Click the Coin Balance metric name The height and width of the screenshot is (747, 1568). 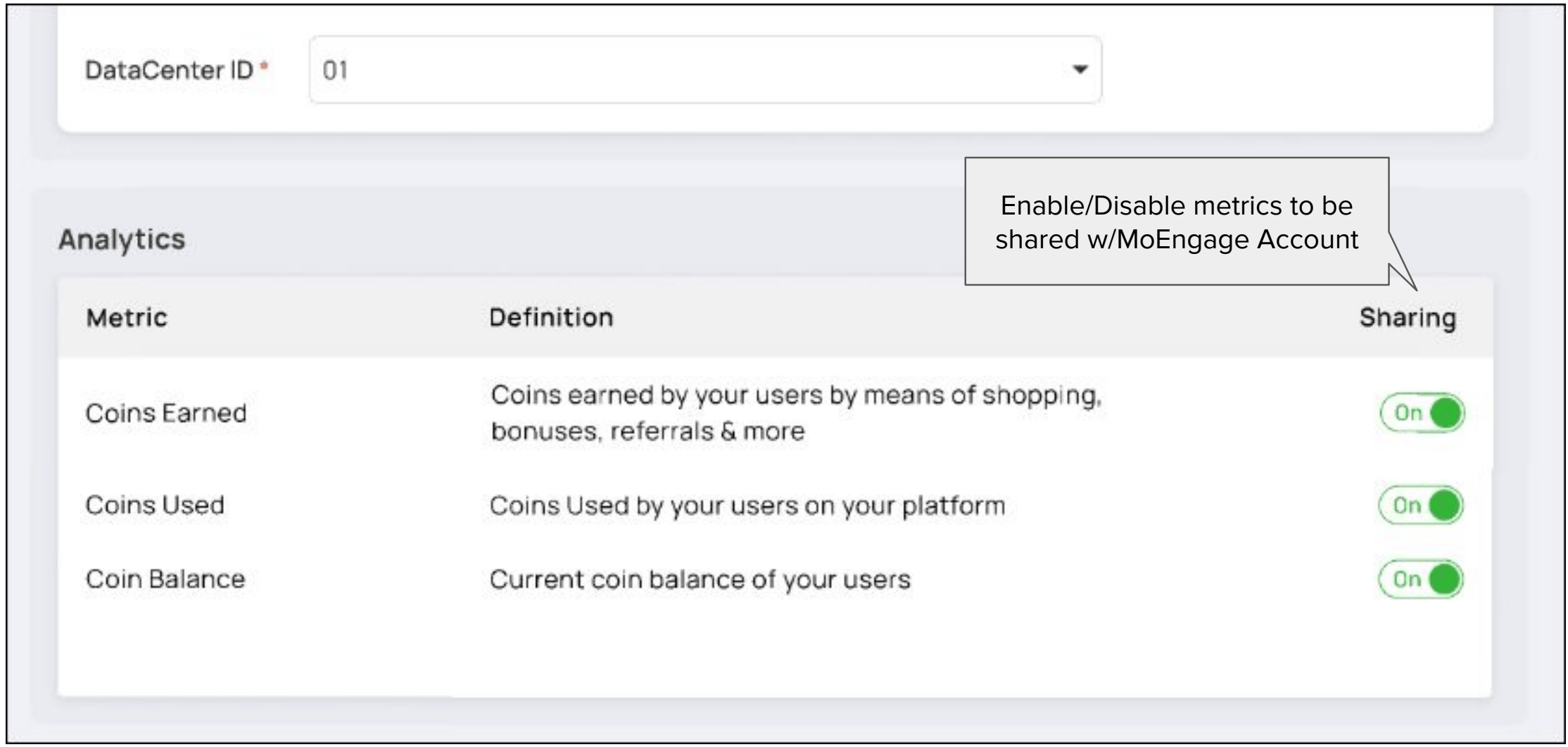[165, 580]
